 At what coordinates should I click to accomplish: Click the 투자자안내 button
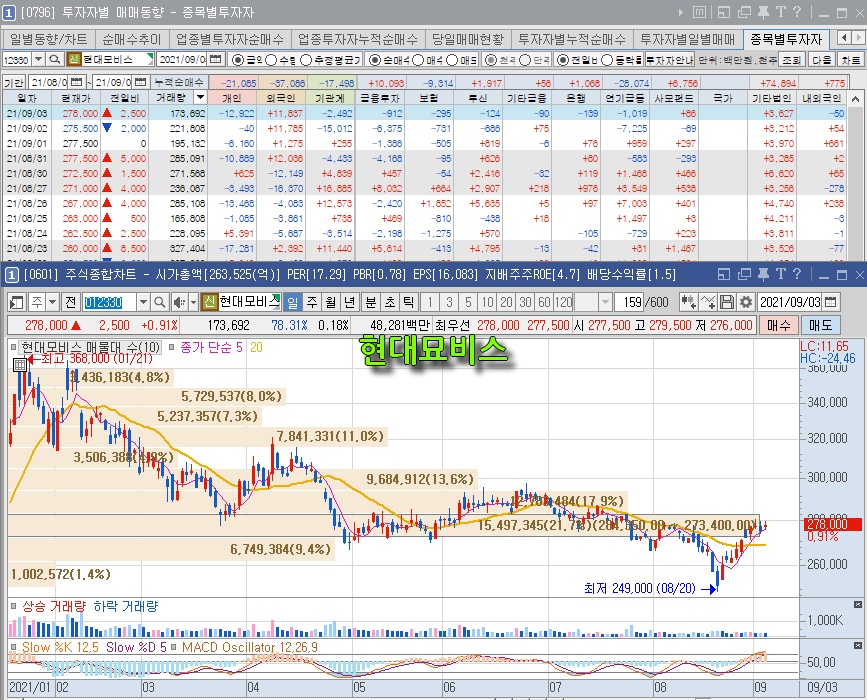pos(670,60)
